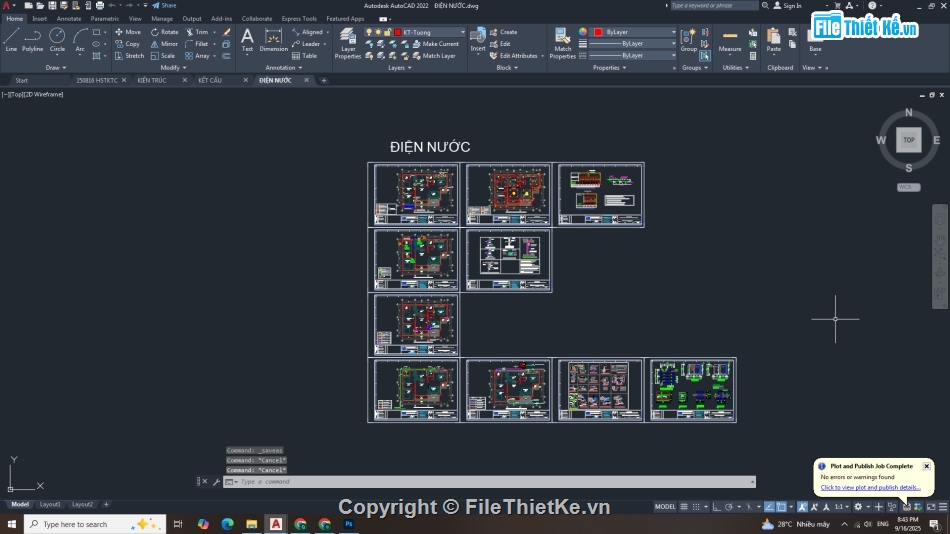
Task: Open the lineweight ByLayer dropdown
Action: [673, 44]
